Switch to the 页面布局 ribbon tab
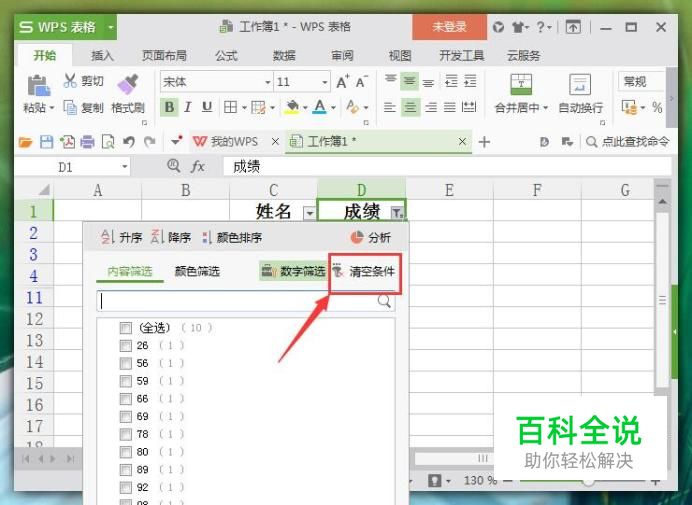The width and height of the screenshot is (692, 505). click(x=164, y=56)
